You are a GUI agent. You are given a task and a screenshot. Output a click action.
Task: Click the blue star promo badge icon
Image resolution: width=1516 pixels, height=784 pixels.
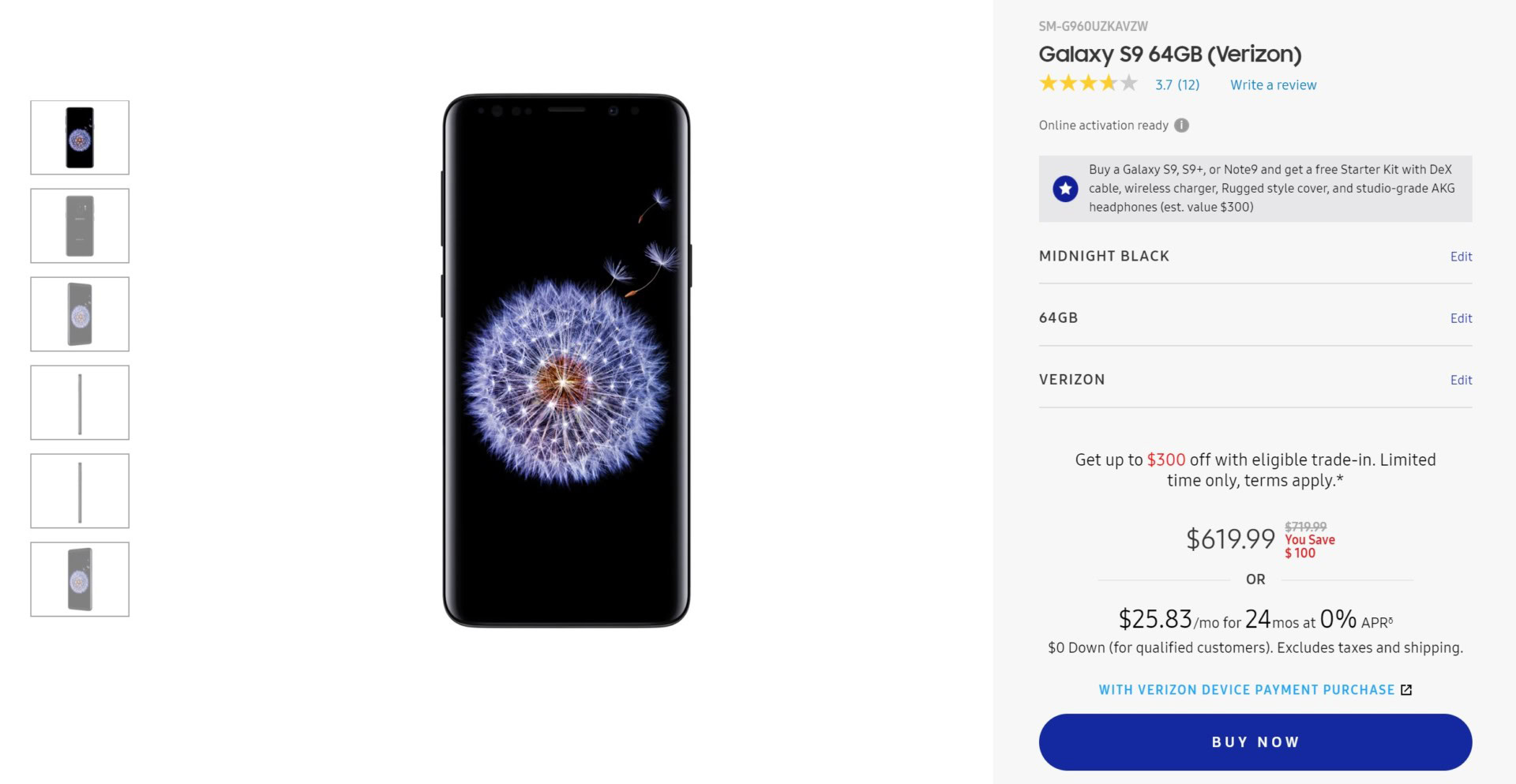coord(1065,189)
